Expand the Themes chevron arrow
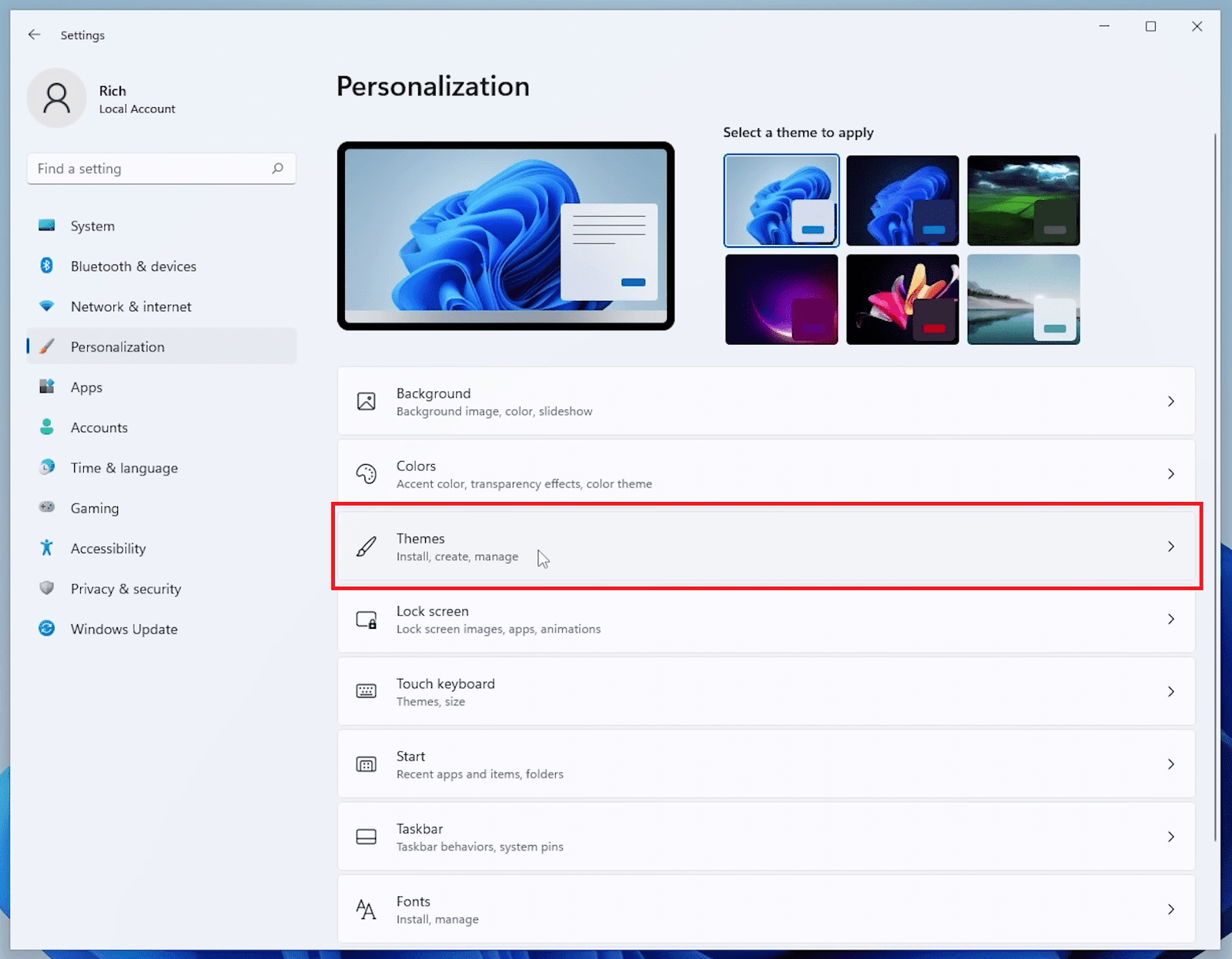1232x959 pixels. (1170, 546)
